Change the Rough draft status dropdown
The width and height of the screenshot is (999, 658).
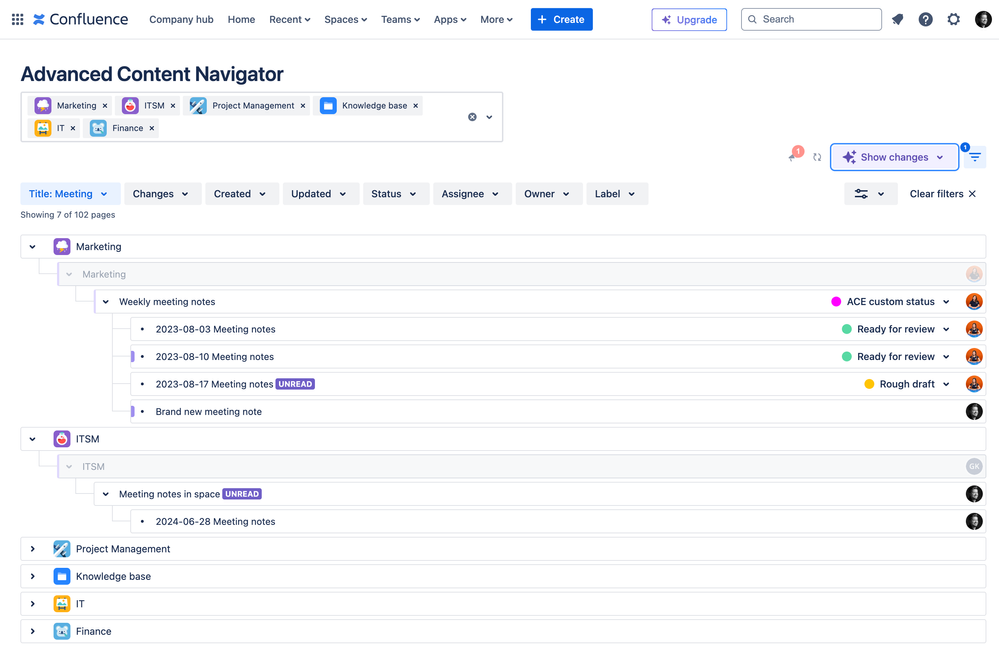[x=907, y=384]
